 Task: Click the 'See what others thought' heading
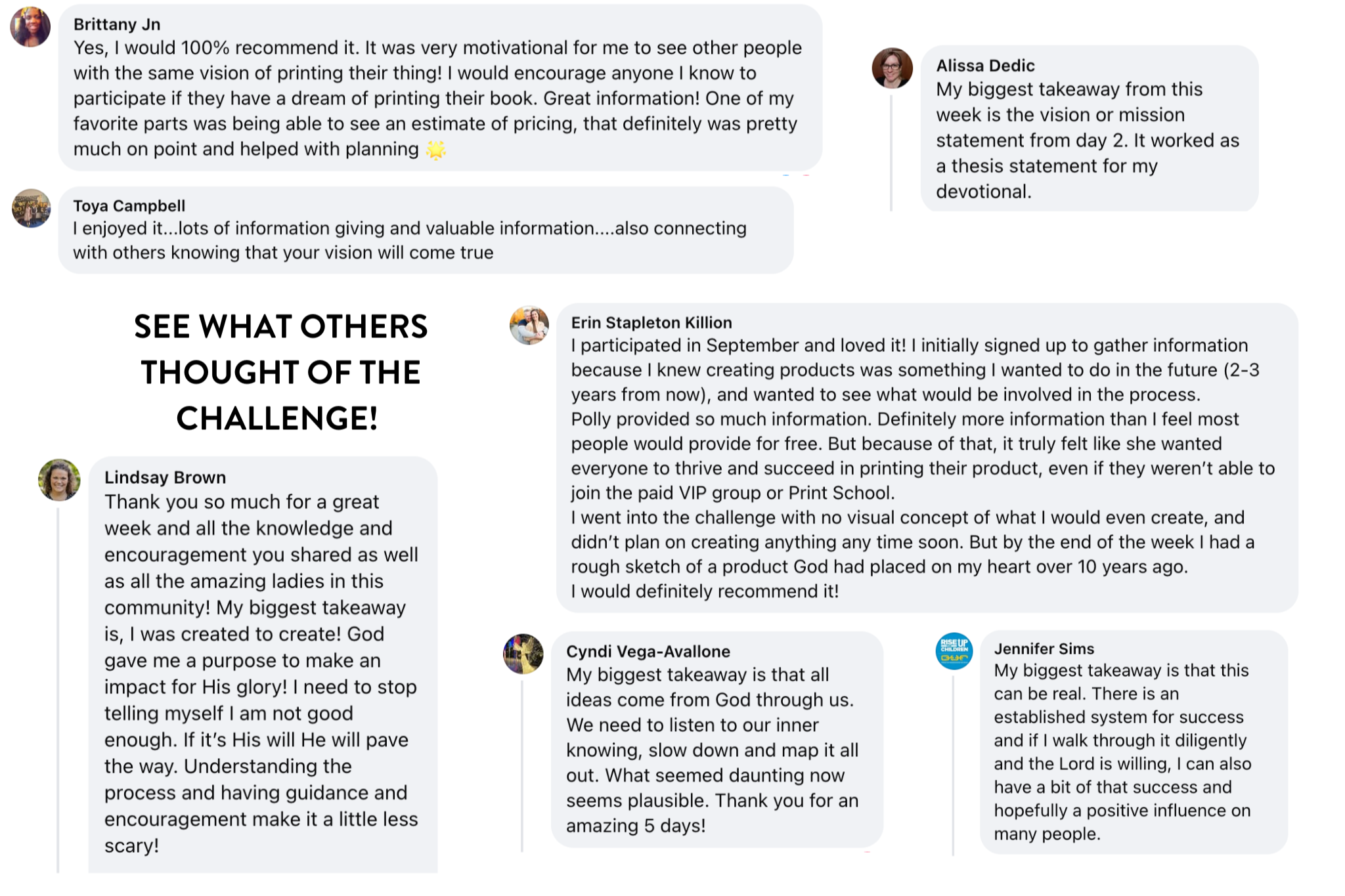coord(280,372)
